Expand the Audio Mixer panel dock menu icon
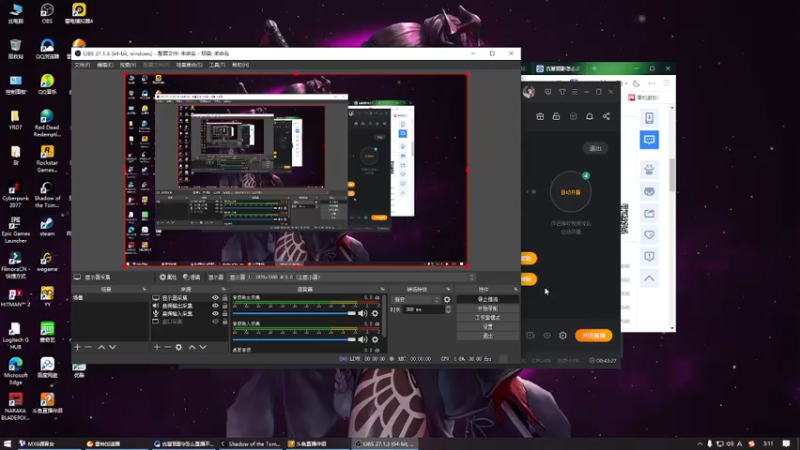This screenshot has height=450, width=800. pyautogui.click(x=382, y=290)
